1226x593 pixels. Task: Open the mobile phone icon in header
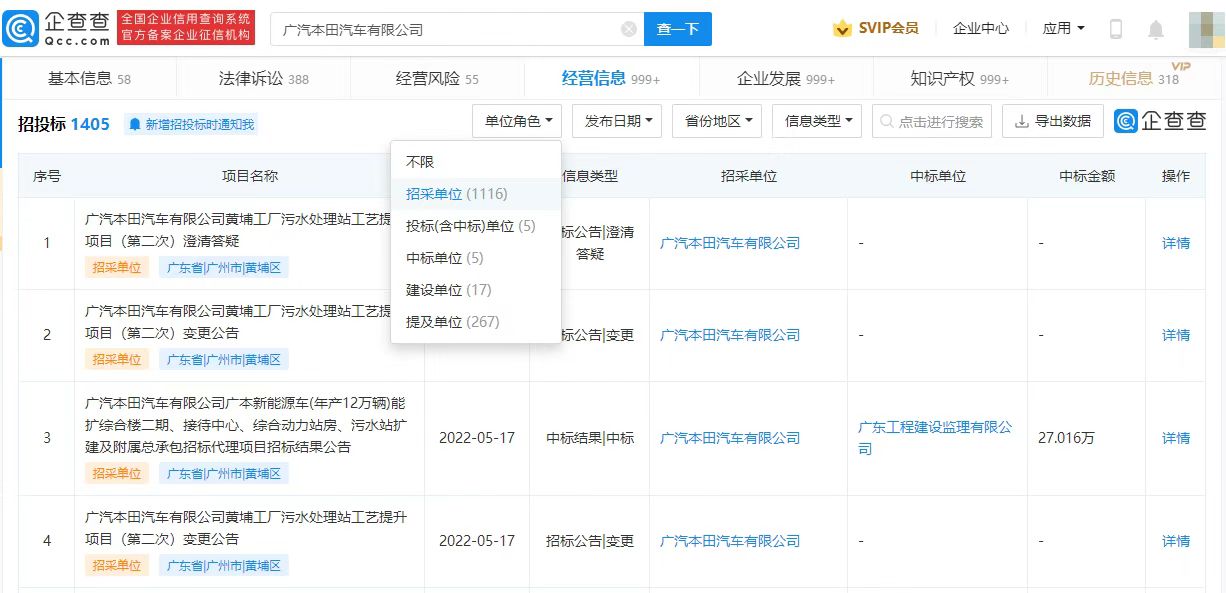point(1116,29)
